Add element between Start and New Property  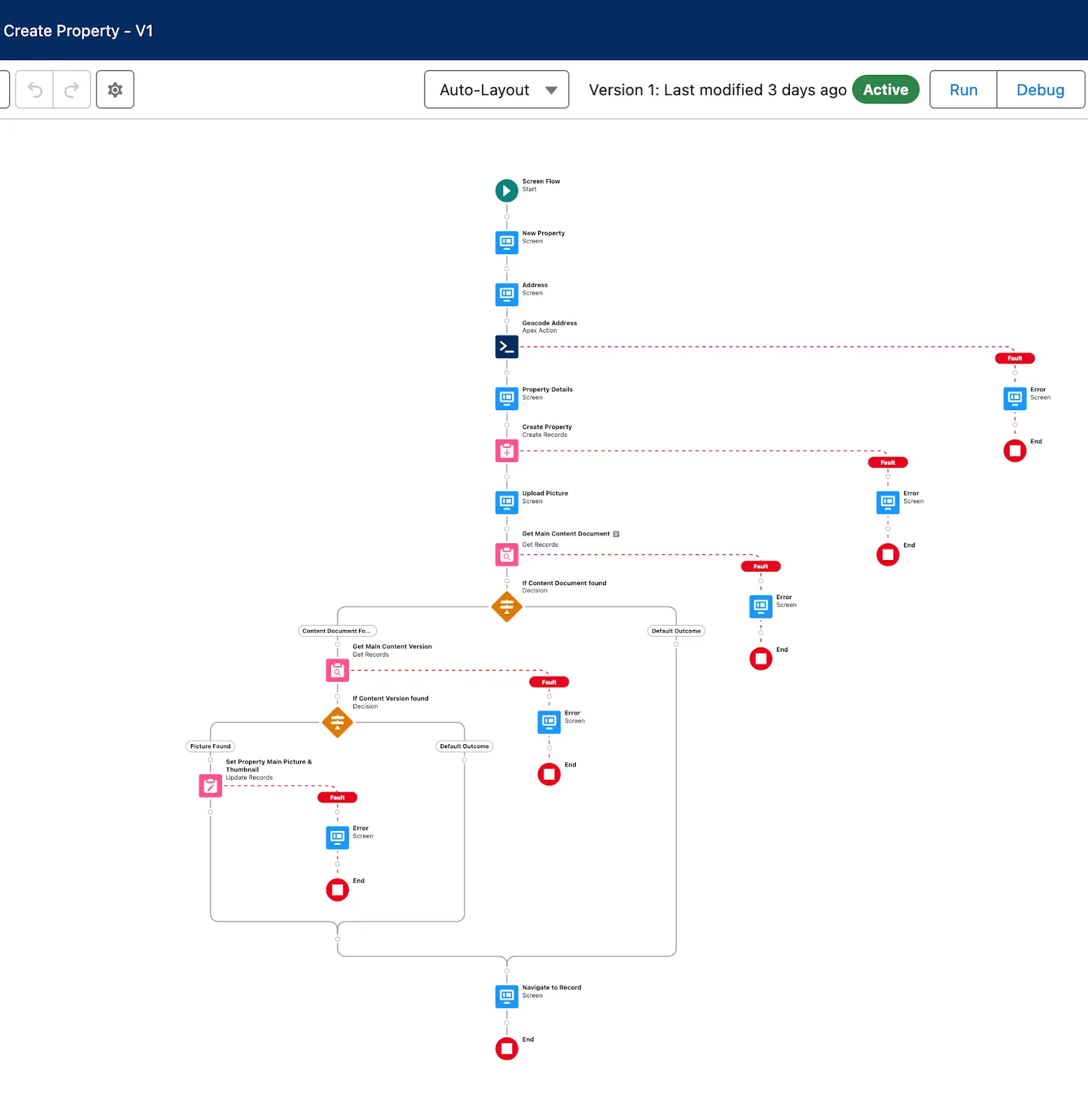[507, 217]
